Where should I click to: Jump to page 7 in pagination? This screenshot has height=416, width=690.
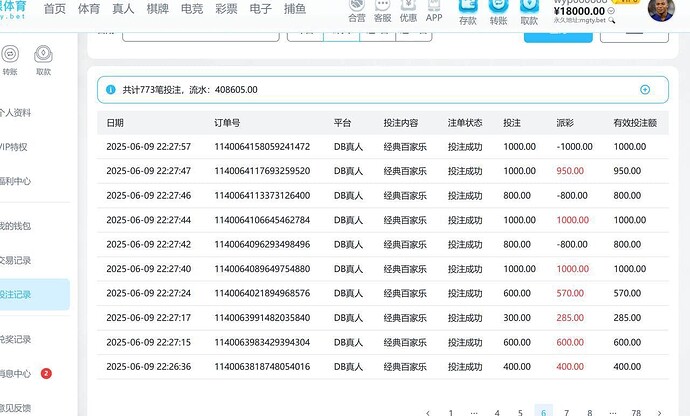(x=567, y=412)
